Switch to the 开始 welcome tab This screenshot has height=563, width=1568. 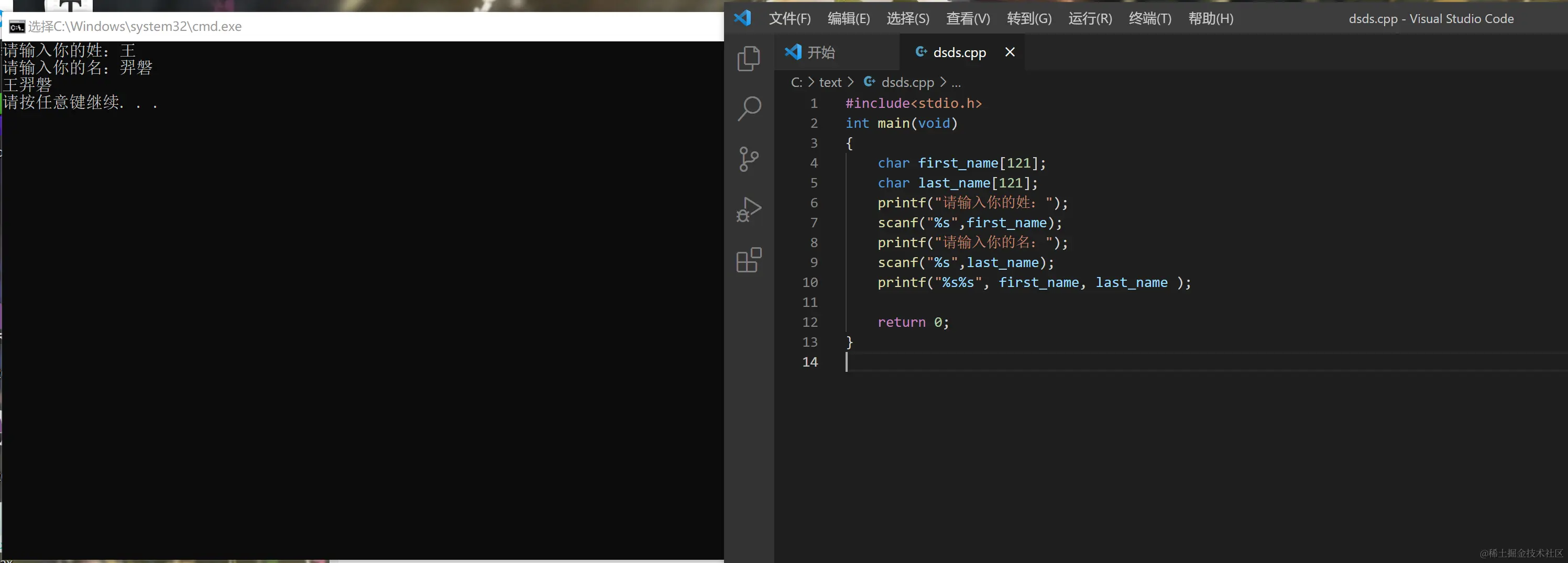pos(837,52)
